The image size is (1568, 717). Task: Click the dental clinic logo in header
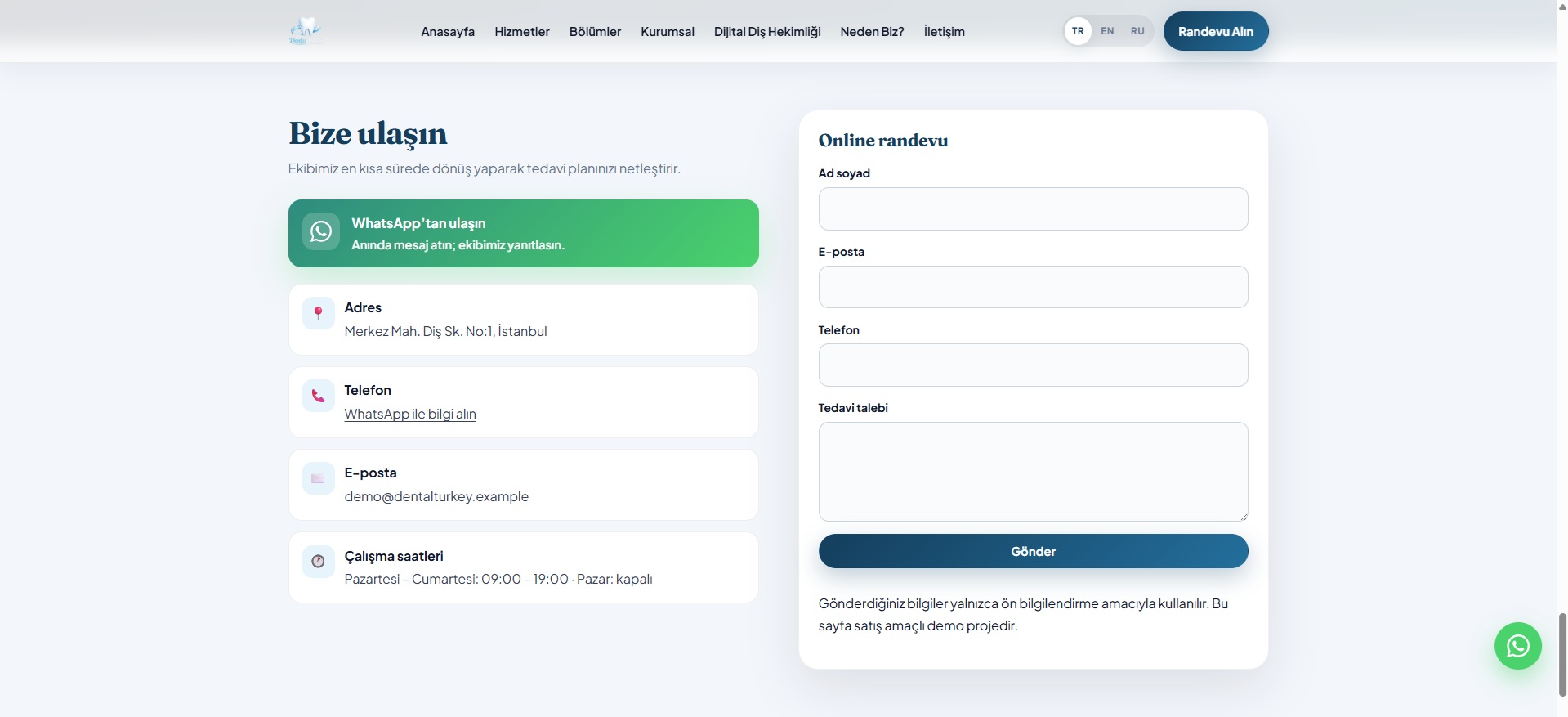[305, 31]
